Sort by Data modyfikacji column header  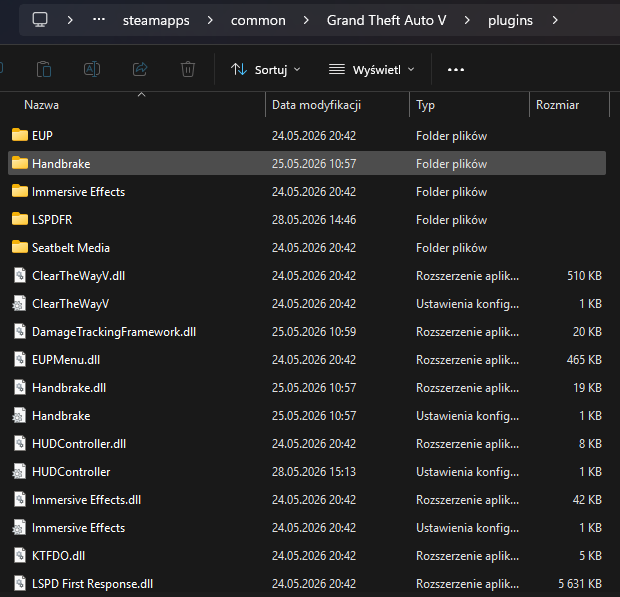316,105
